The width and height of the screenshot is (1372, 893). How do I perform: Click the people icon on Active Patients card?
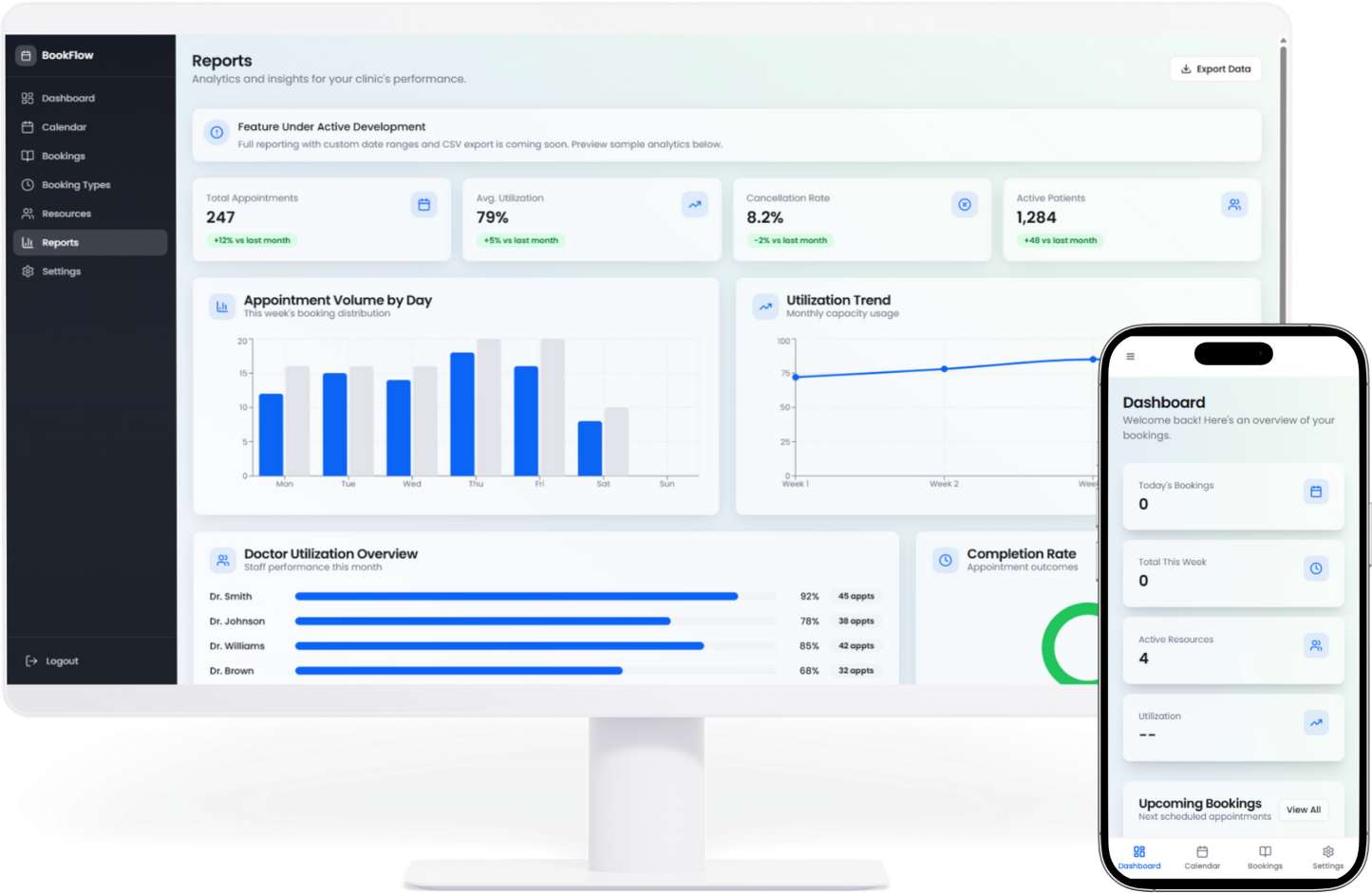tap(1234, 205)
